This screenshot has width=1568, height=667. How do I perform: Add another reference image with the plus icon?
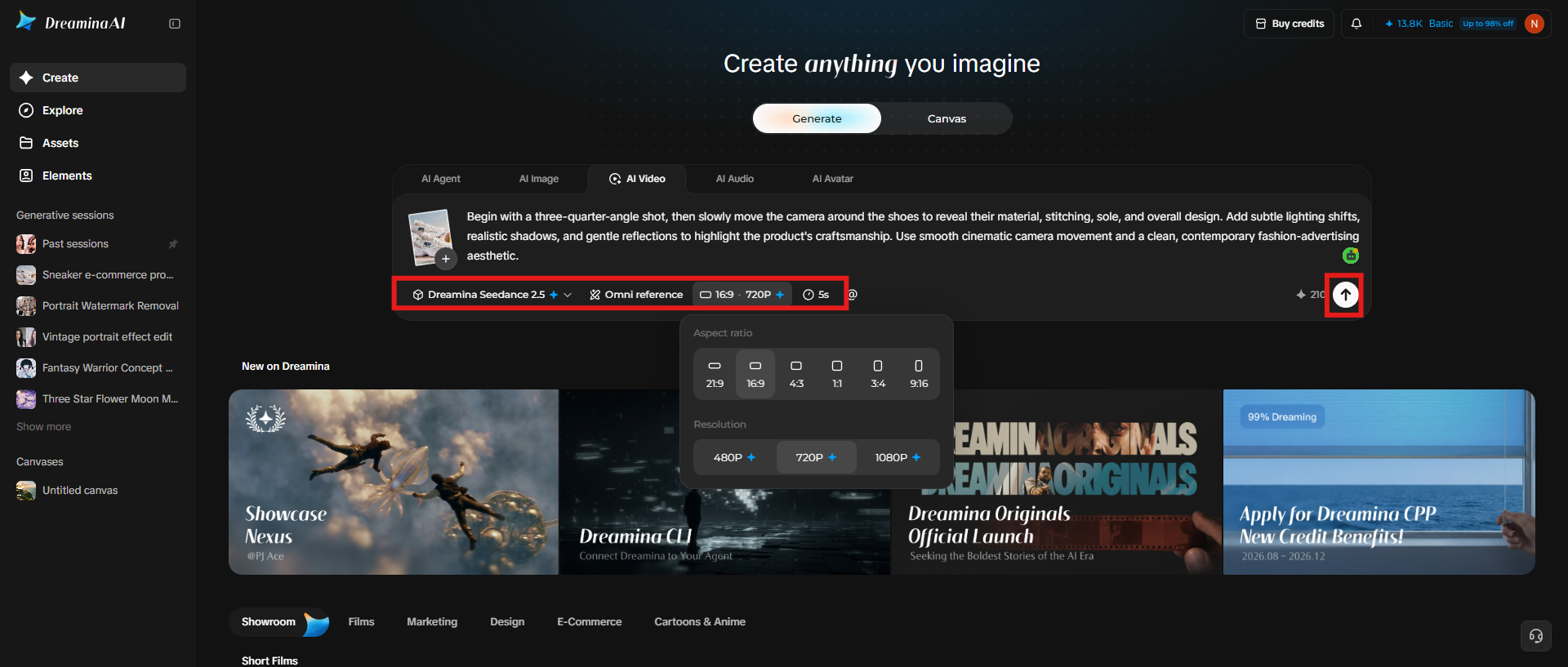(x=445, y=259)
